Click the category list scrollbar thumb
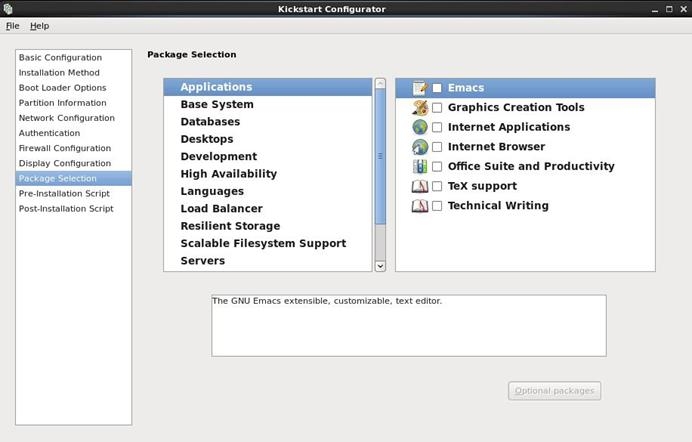The height and width of the screenshot is (442, 692). [x=380, y=156]
